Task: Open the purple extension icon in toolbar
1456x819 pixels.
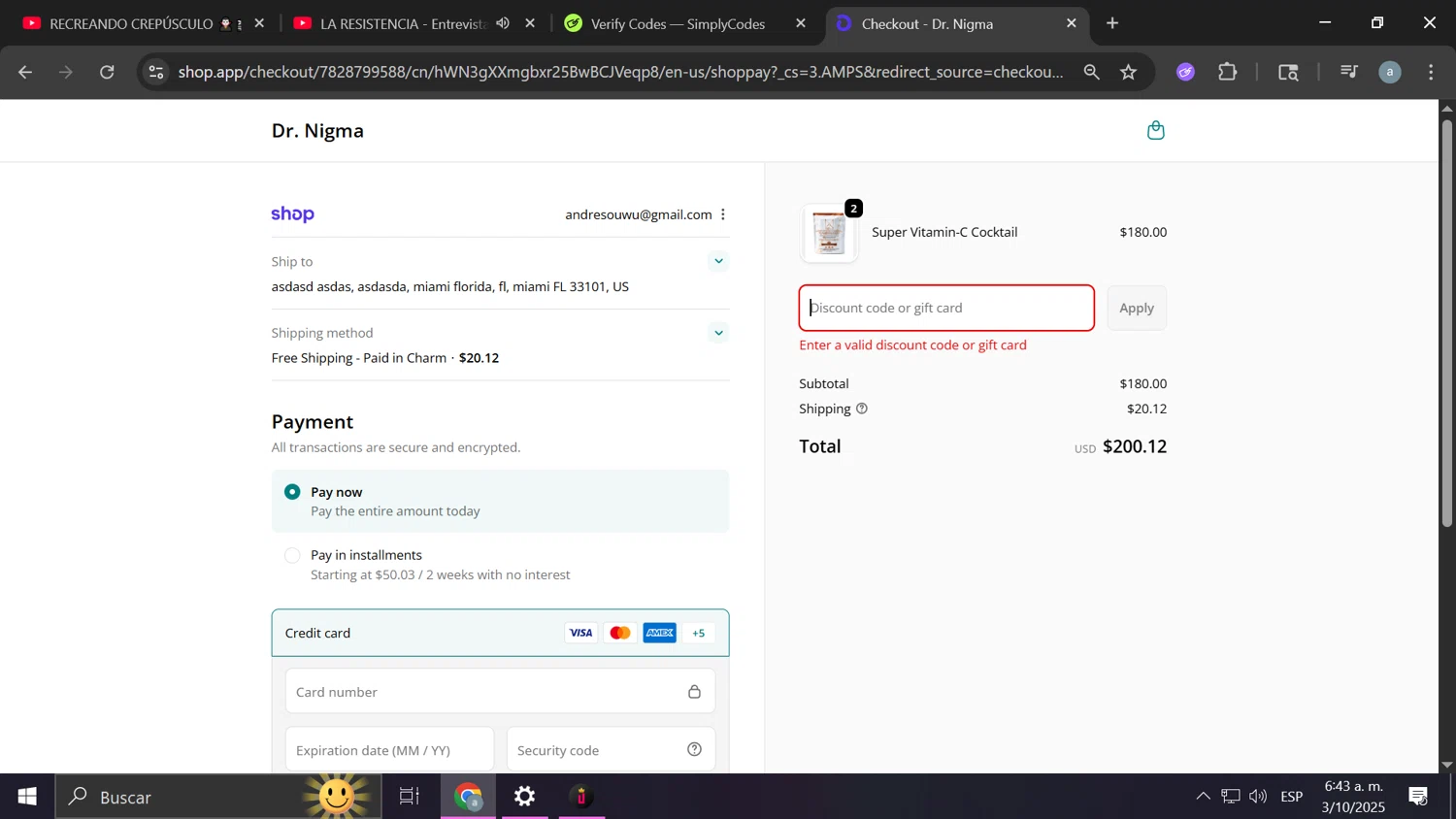Action: point(1185,72)
